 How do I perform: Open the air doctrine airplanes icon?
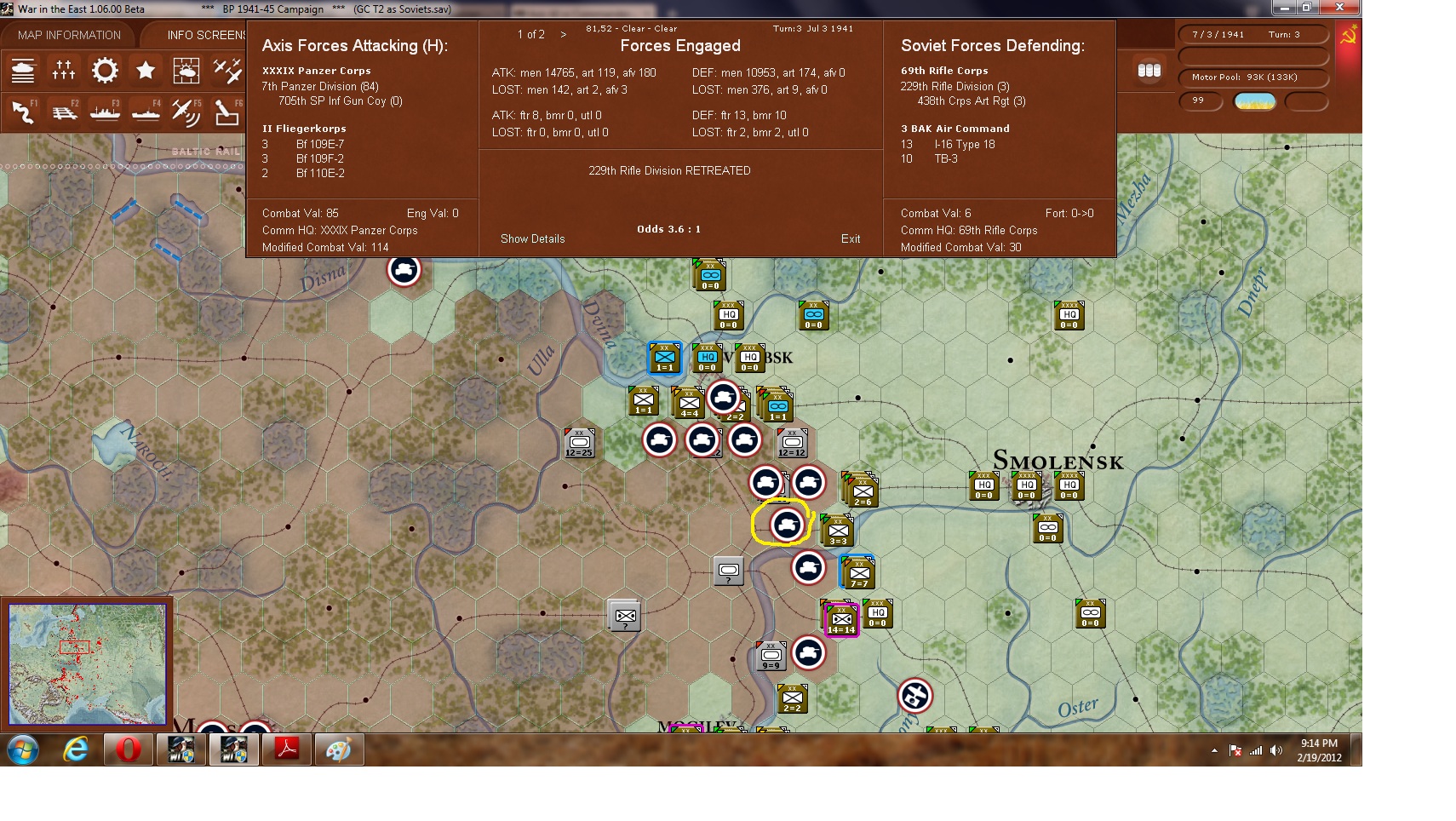[x=227, y=71]
